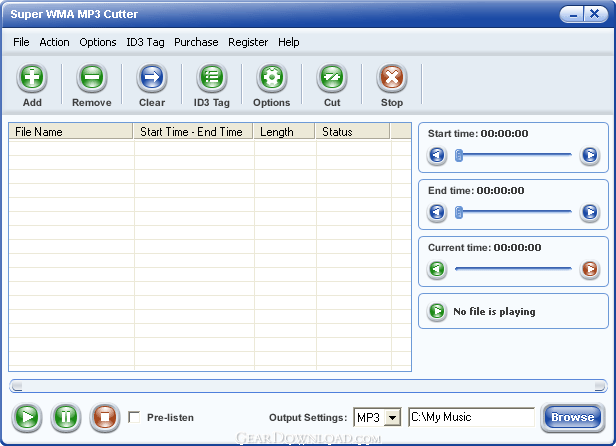This screenshot has width=616, height=446.
Task: Open the Help menu
Action: click(x=289, y=42)
